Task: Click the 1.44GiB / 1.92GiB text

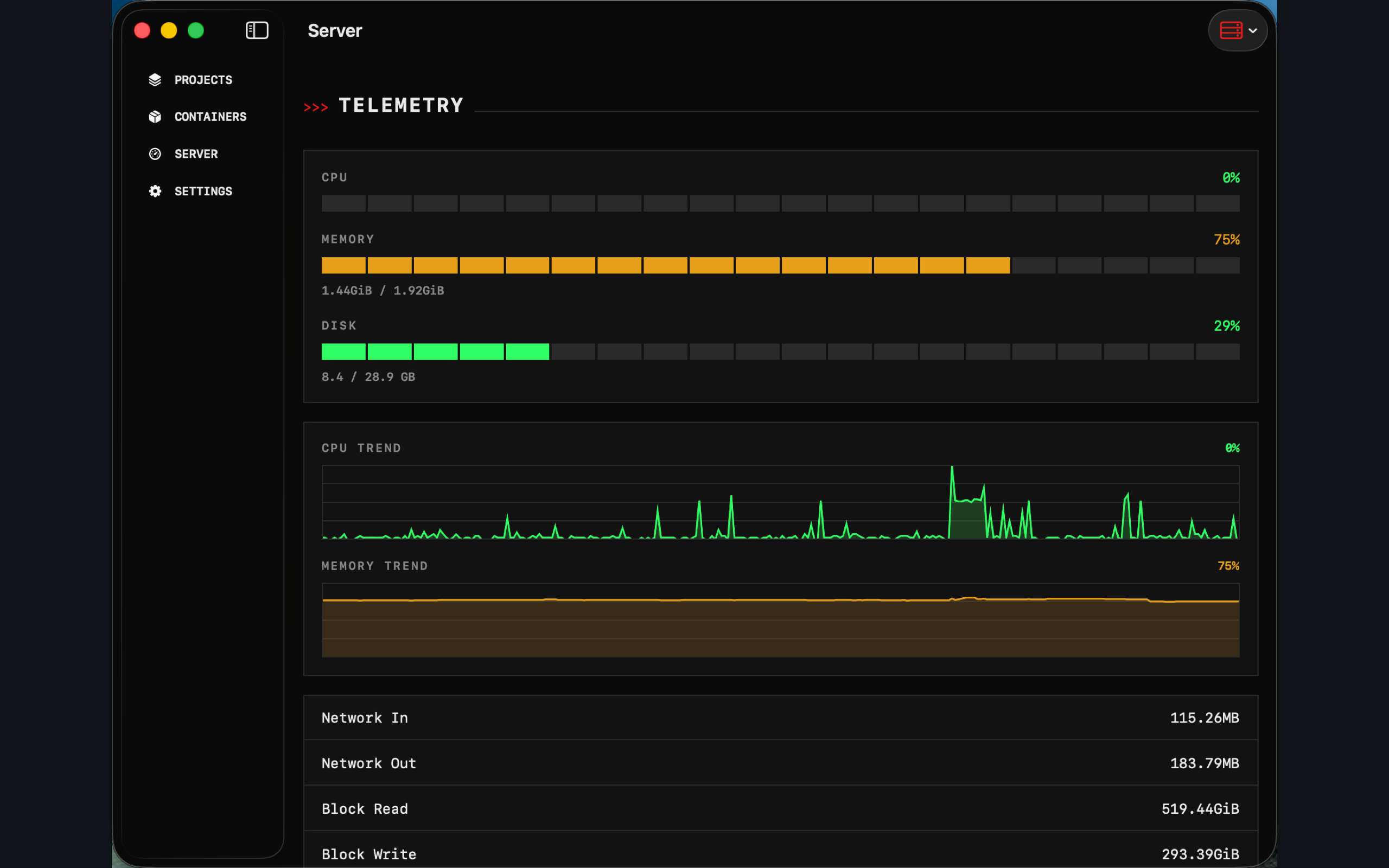Action: coord(383,290)
